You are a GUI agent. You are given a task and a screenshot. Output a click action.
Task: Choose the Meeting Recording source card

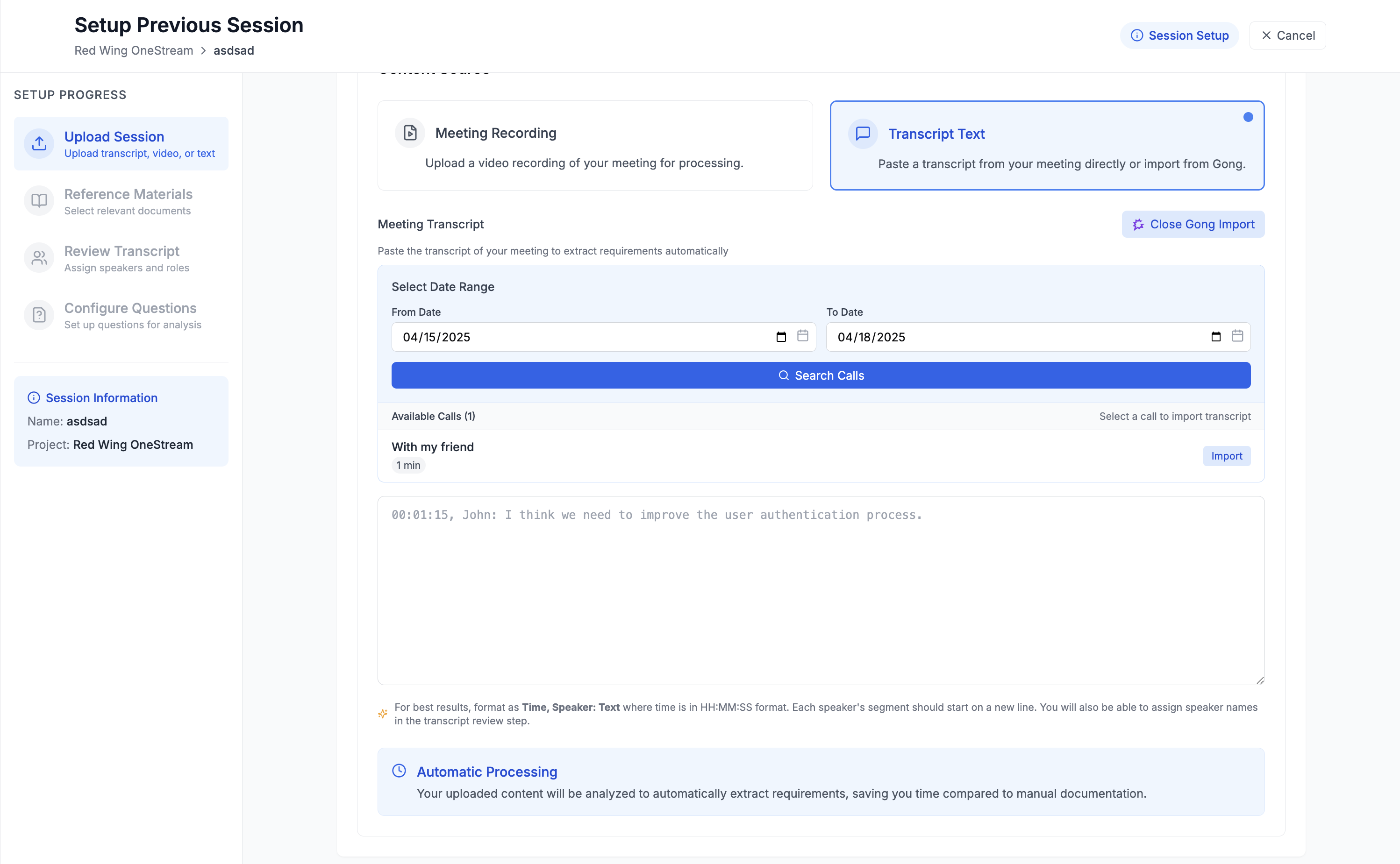[x=594, y=146]
